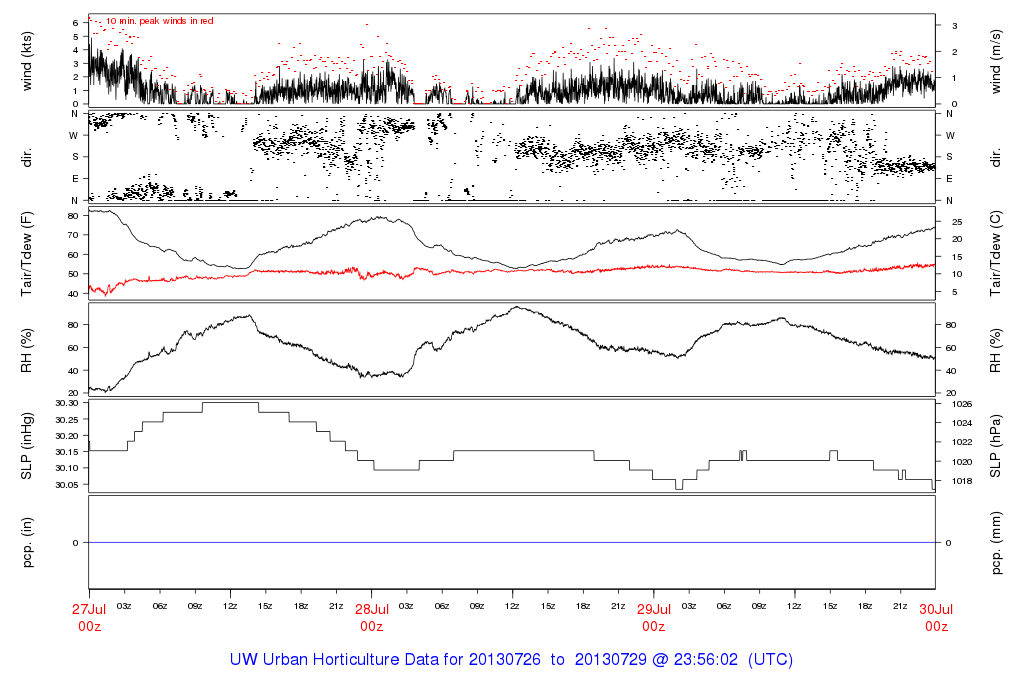Click the 30.15 tick on SLP inHg axis
This screenshot has height=700, width=1024.
(x=67, y=452)
